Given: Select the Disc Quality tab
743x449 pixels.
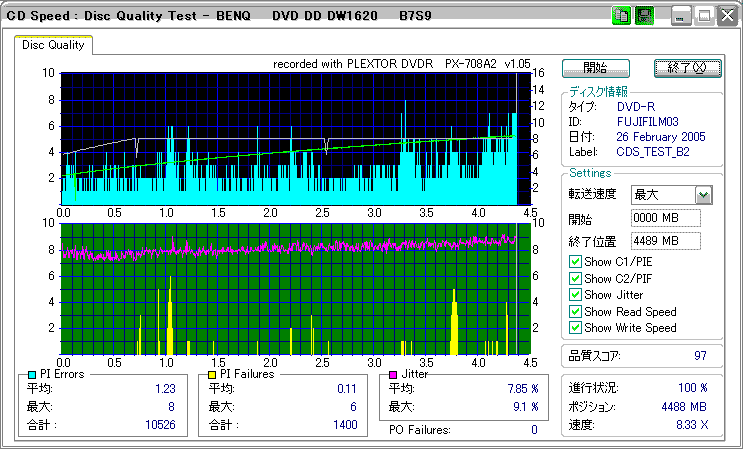Looking at the screenshot, I should click(53, 45).
